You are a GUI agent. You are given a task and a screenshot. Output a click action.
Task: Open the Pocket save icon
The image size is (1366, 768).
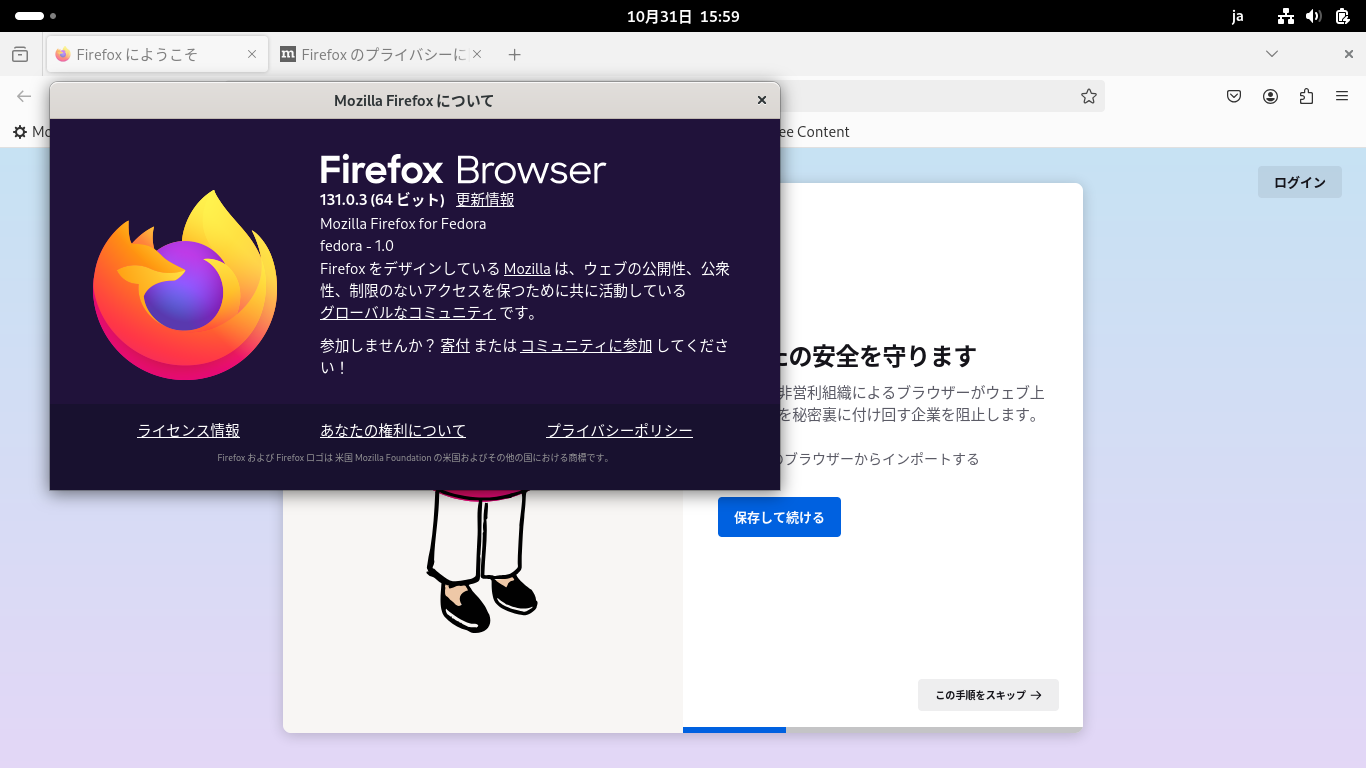[x=1234, y=96]
